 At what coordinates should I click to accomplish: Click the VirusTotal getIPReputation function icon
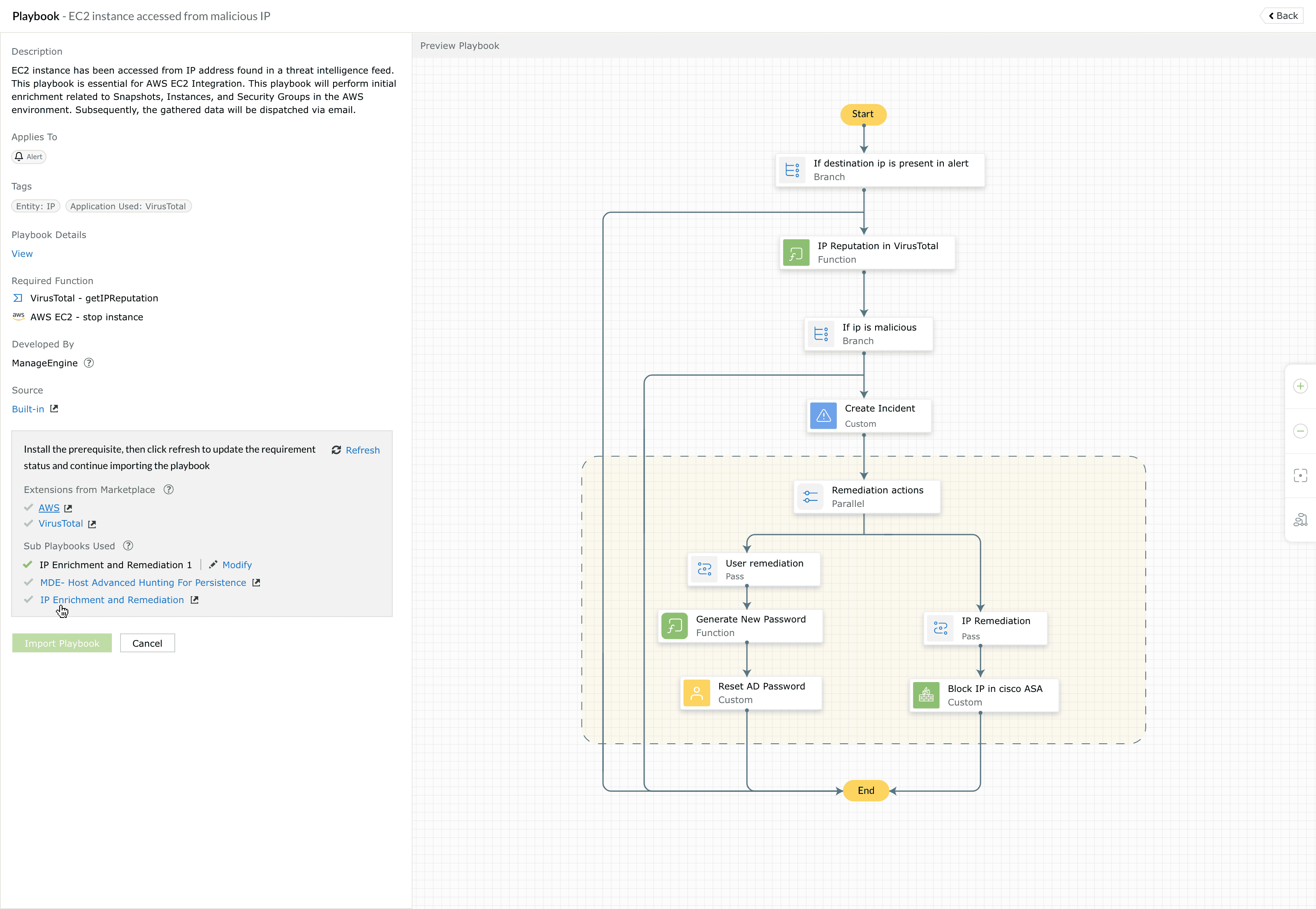tap(18, 298)
